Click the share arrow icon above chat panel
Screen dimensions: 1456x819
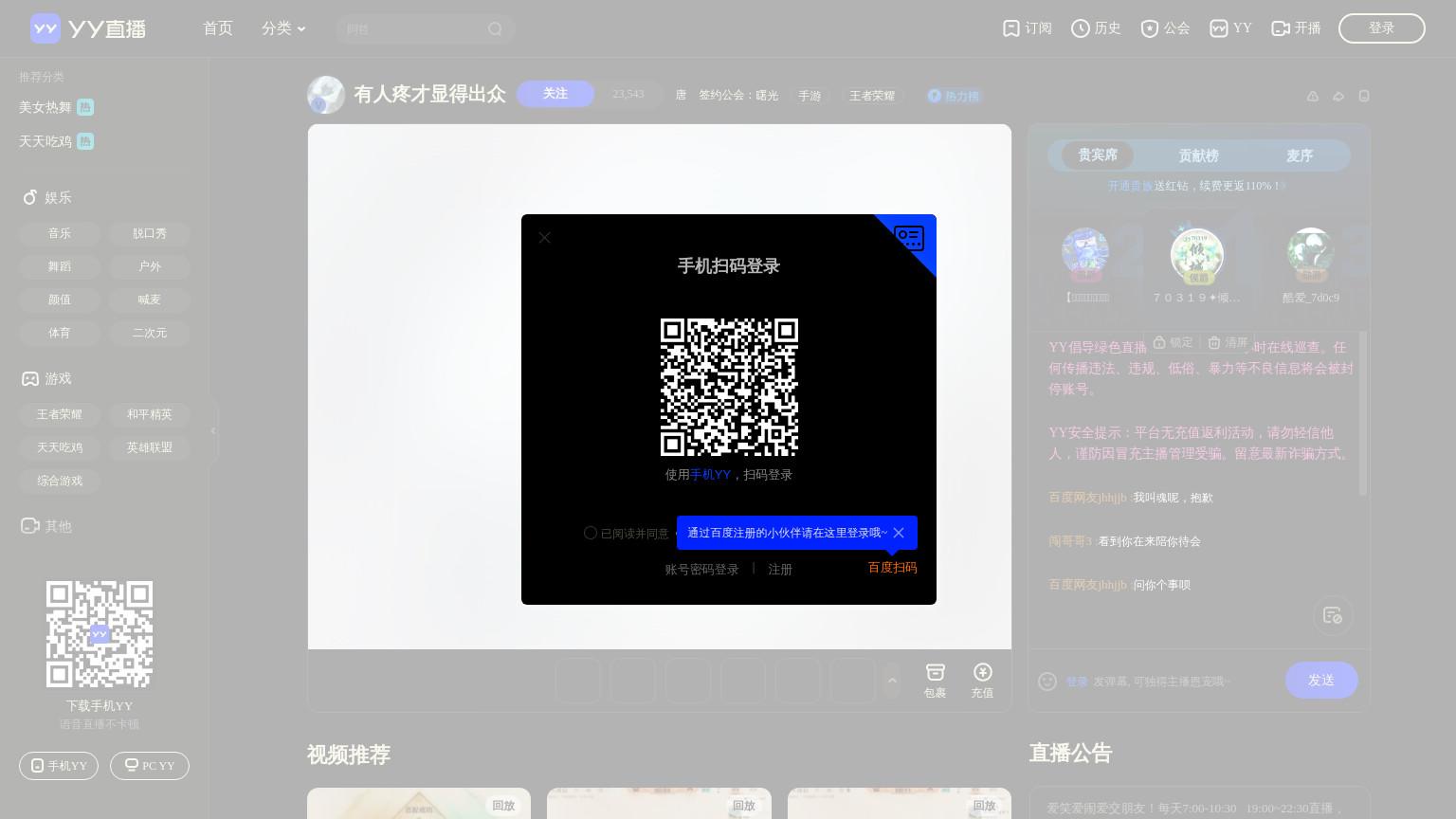point(1338,96)
